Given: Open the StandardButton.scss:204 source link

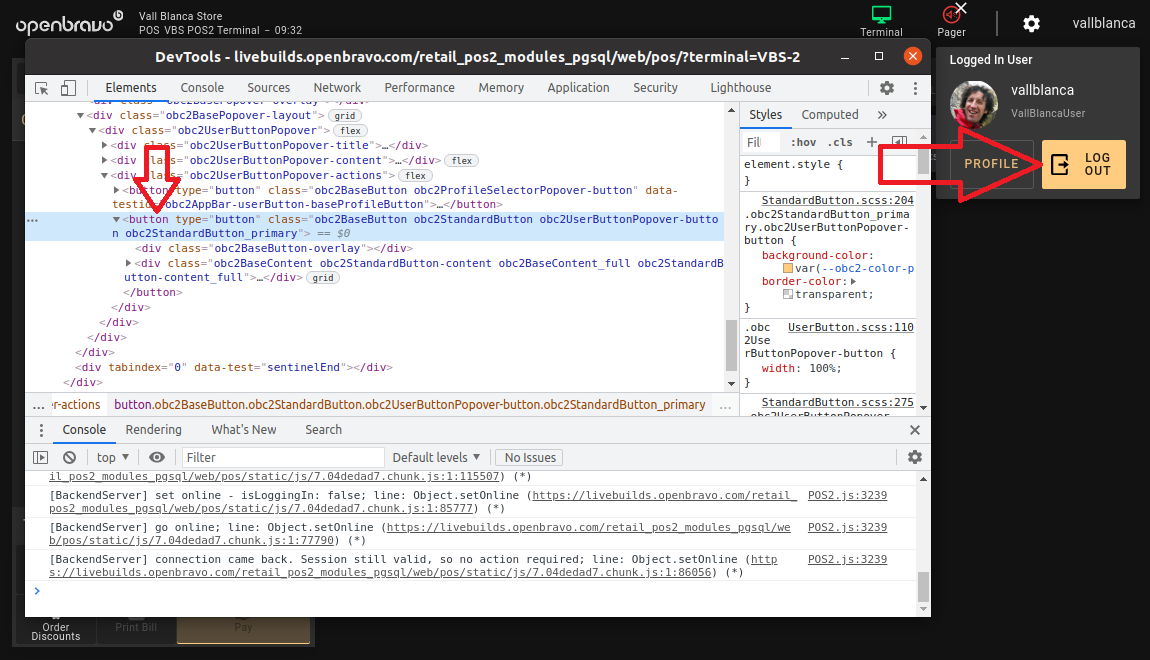Looking at the screenshot, I should pyautogui.click(x=837, y=200).
